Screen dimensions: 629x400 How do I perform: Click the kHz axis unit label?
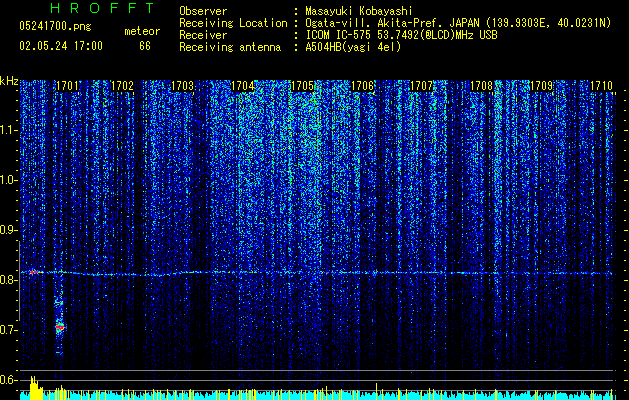click(9, 81)
